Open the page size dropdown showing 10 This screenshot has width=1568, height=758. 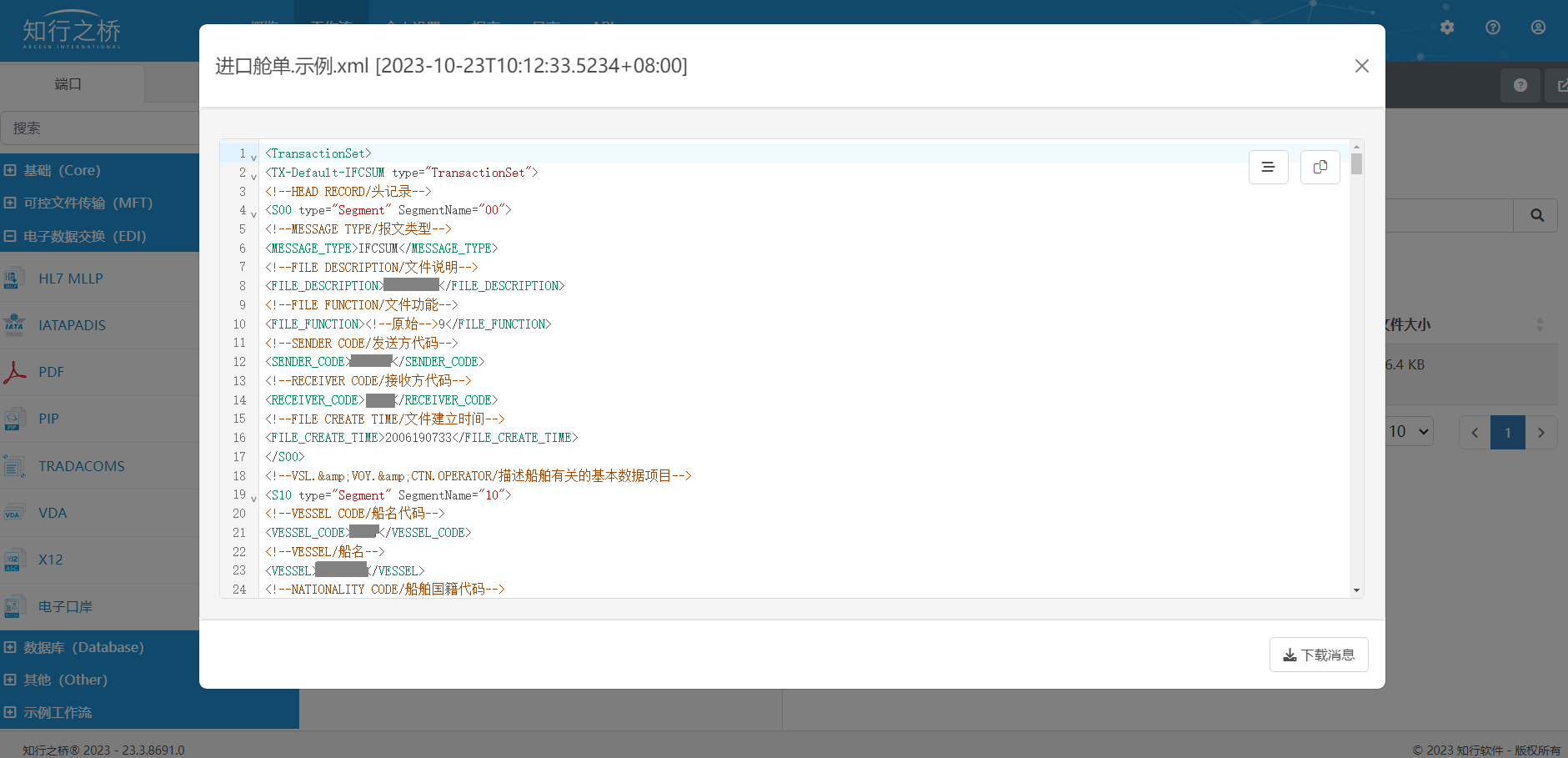click(x=1409, y=432)
